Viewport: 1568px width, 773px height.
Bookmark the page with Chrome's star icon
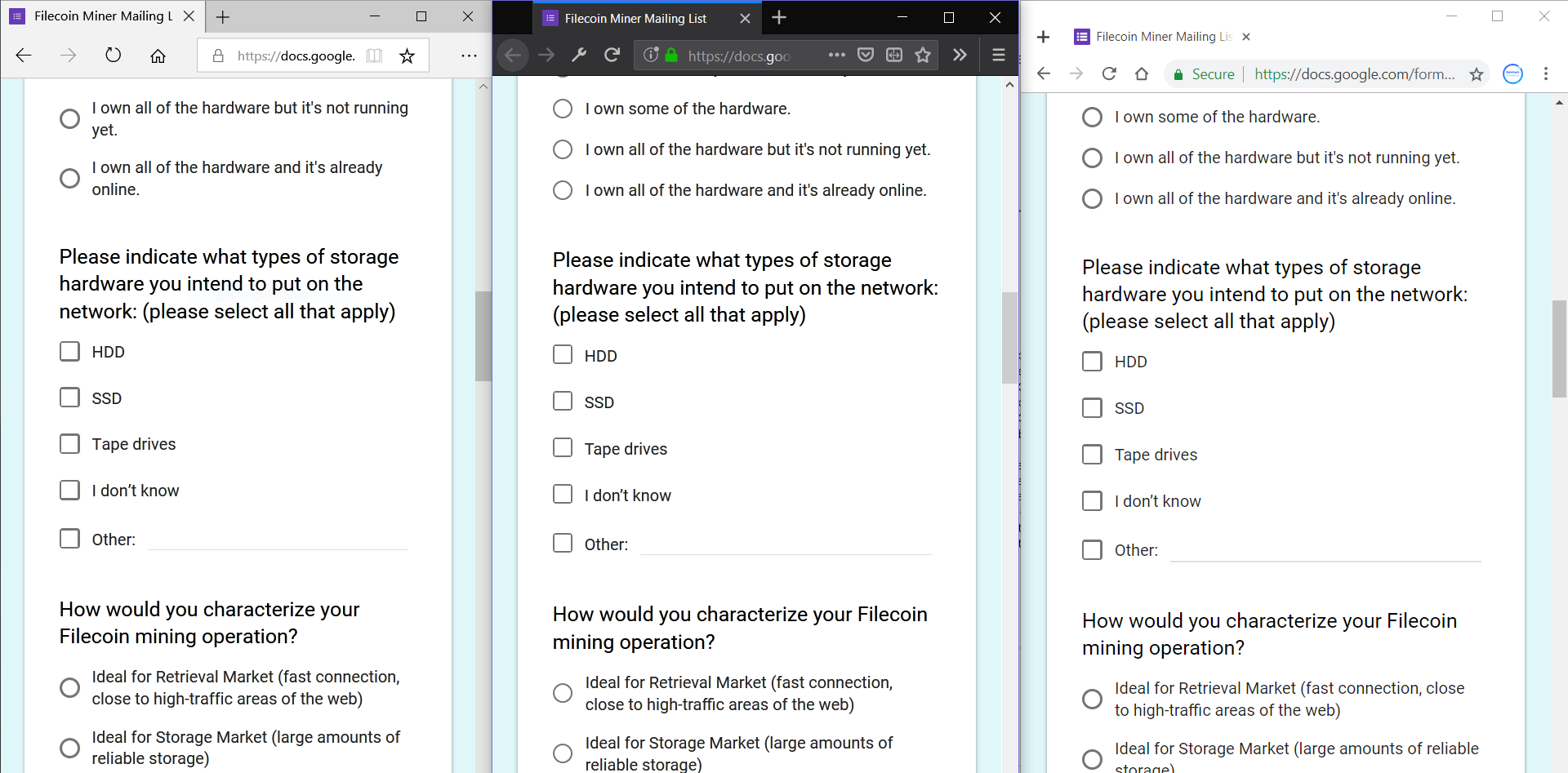point(1477,73)
